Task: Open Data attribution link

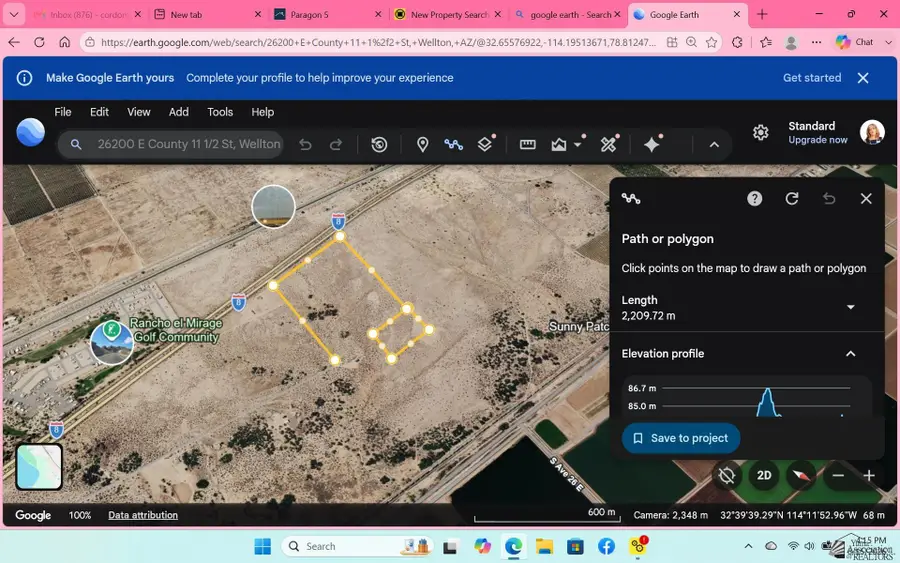Action: pyautogui.click(x=143, y=515)
